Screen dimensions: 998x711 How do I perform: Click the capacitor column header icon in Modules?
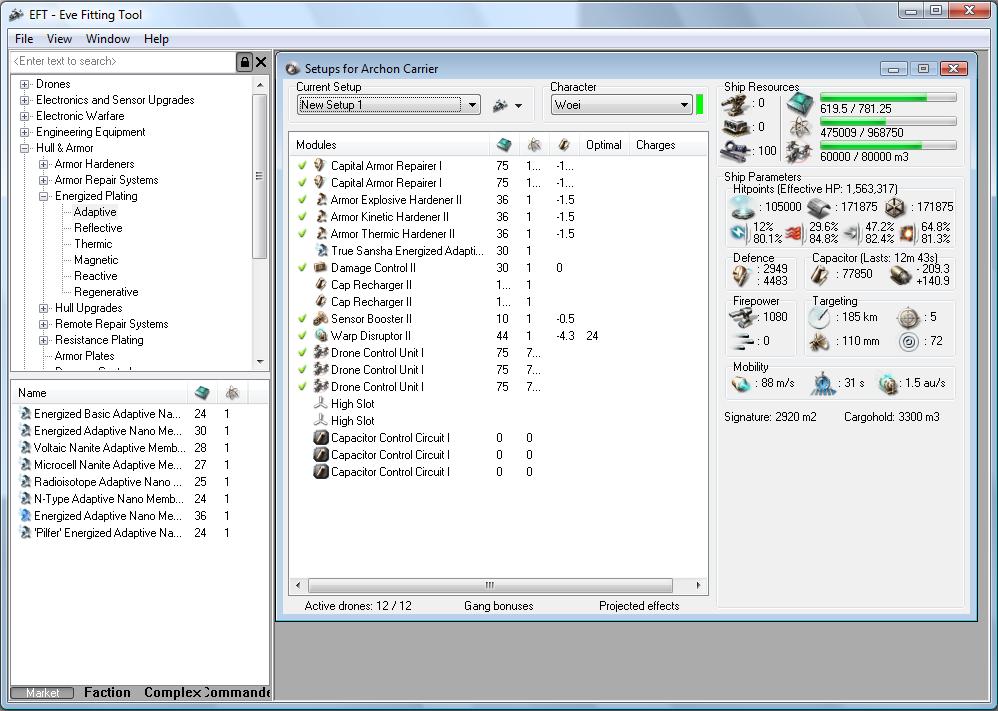point(564,145)
